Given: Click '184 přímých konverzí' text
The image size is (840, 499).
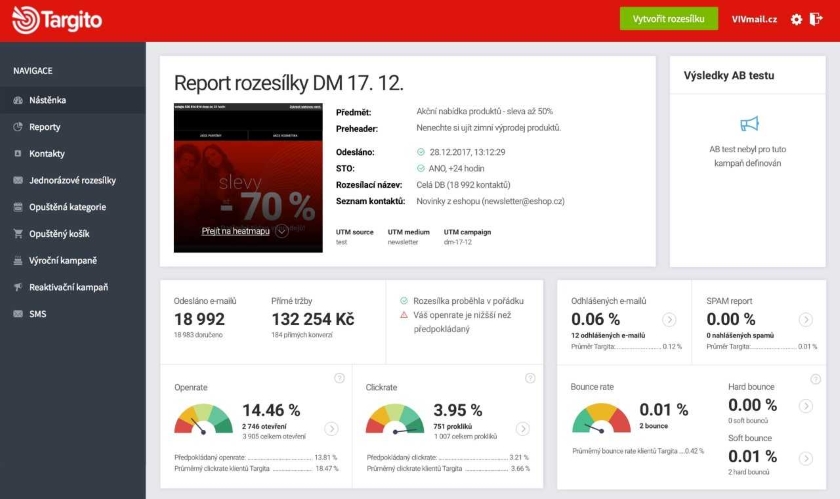Looking at the screenshot, I should (302, 335).
